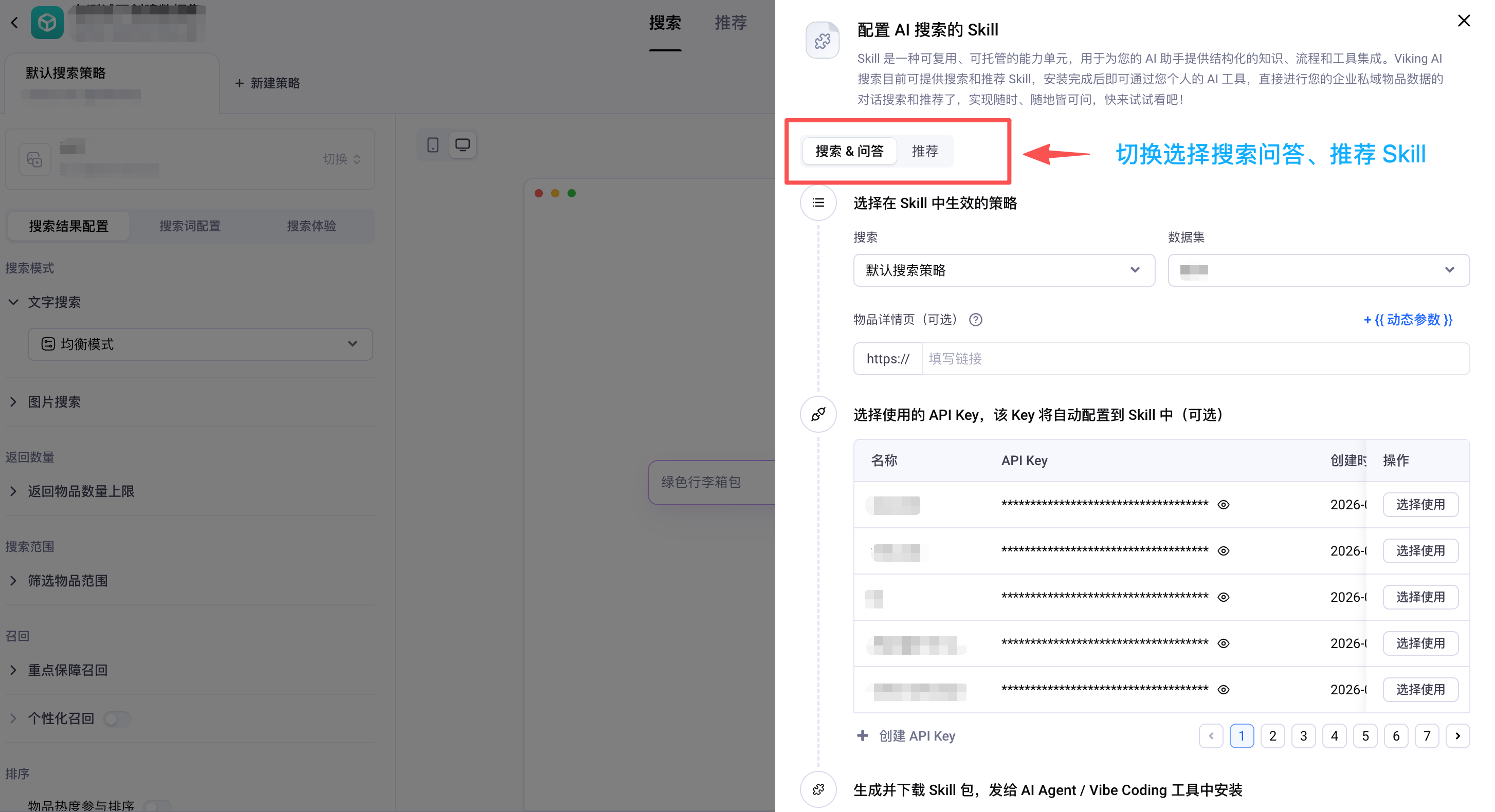This screenshot has width=1495, height=812.
Task: Switch preview to mobile device view
Action: coord(432,145)
